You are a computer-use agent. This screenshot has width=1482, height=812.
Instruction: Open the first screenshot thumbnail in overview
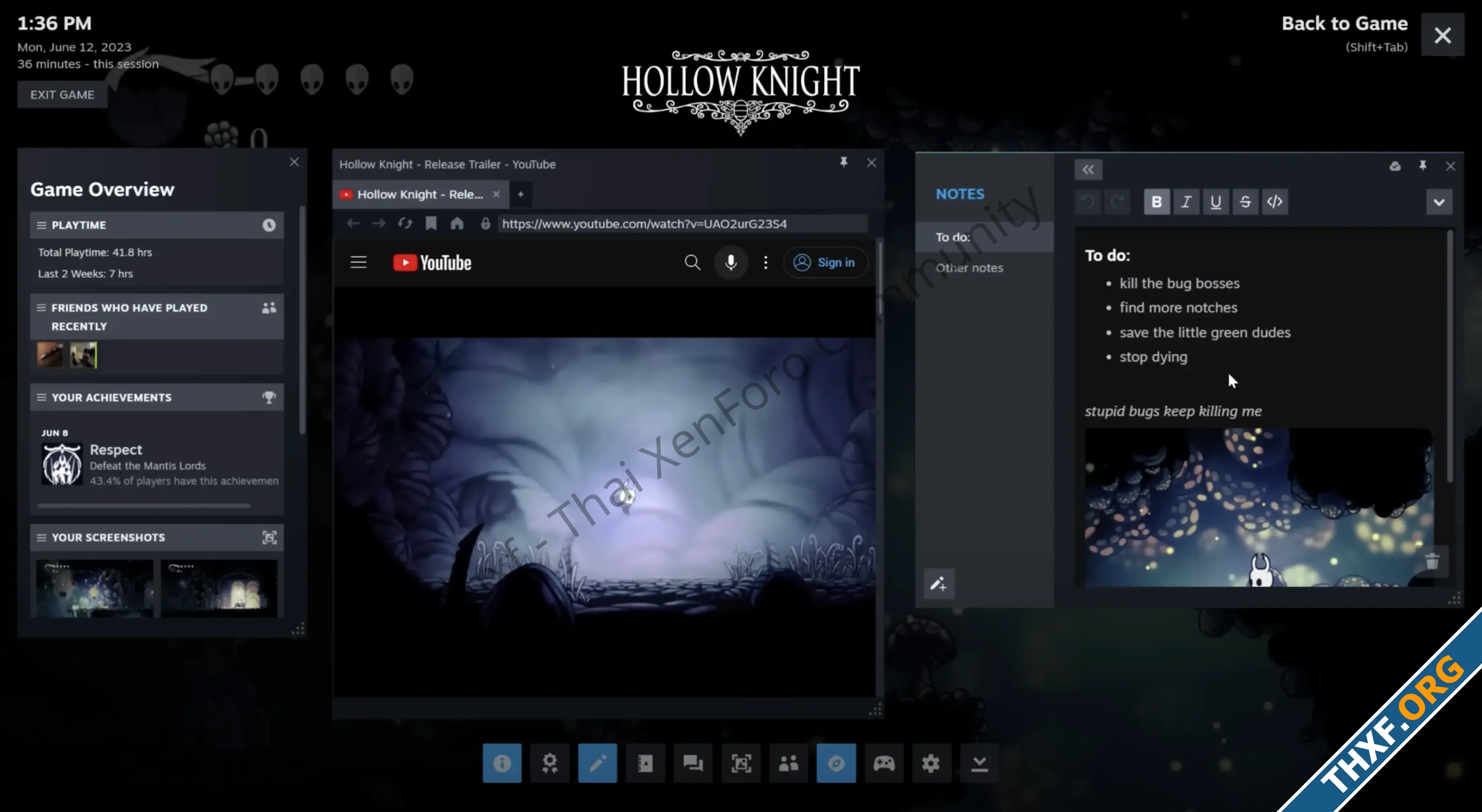click(95, 589)
